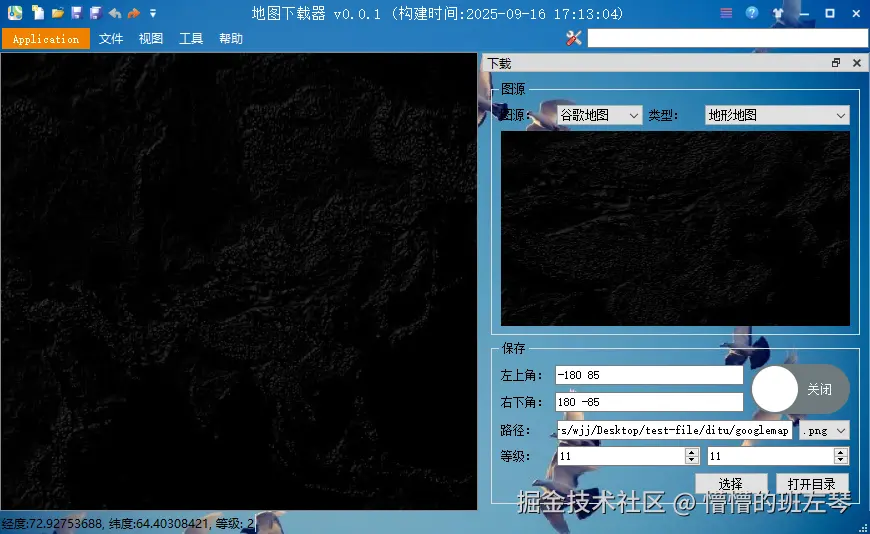Image resolution: width=870 pixels, height=534 pixels.
Task: Increase the second 等级 value
Action: point(841,452)
